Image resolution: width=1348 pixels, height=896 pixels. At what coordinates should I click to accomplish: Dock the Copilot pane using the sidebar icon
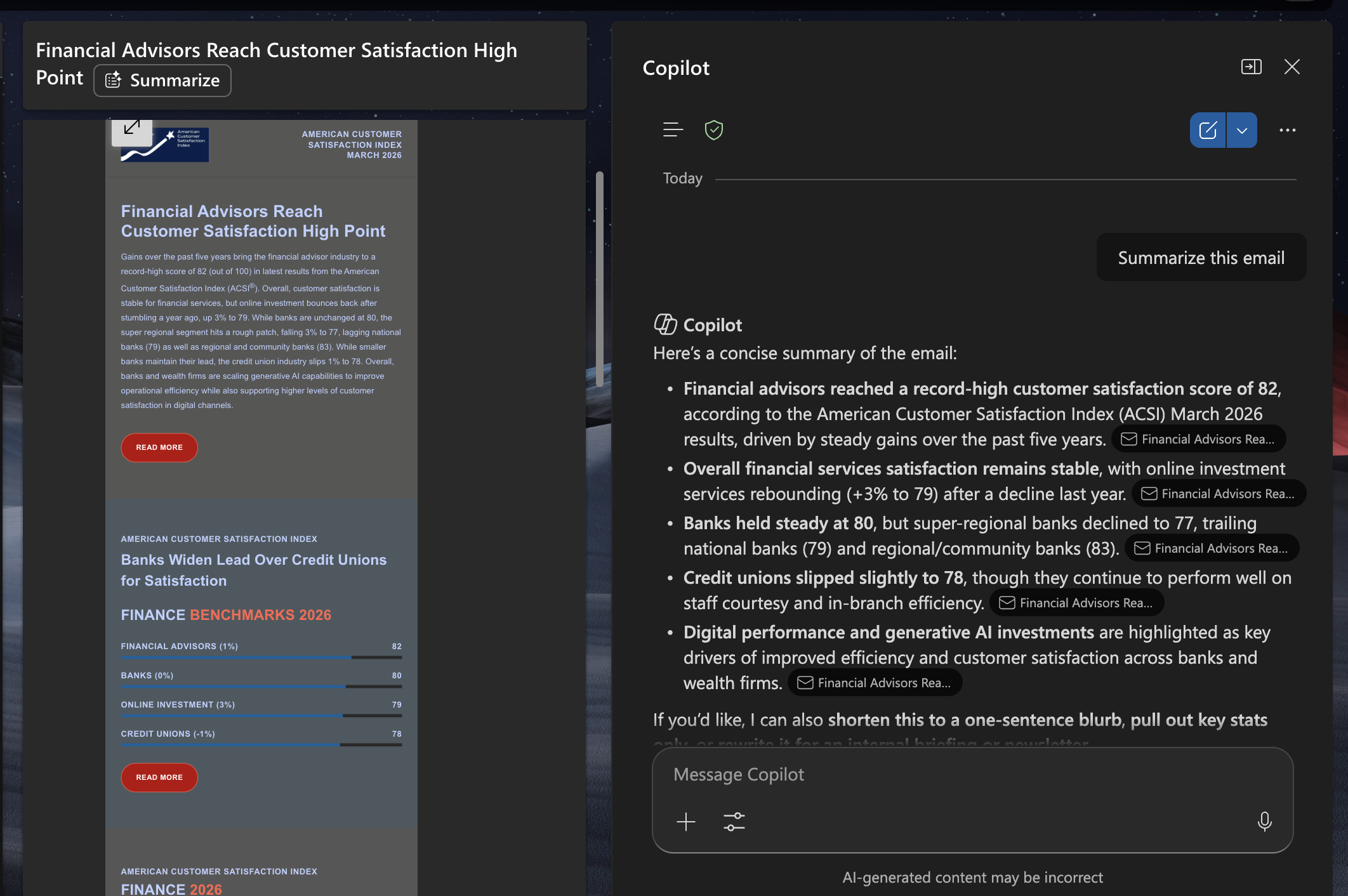(1251, 67)
